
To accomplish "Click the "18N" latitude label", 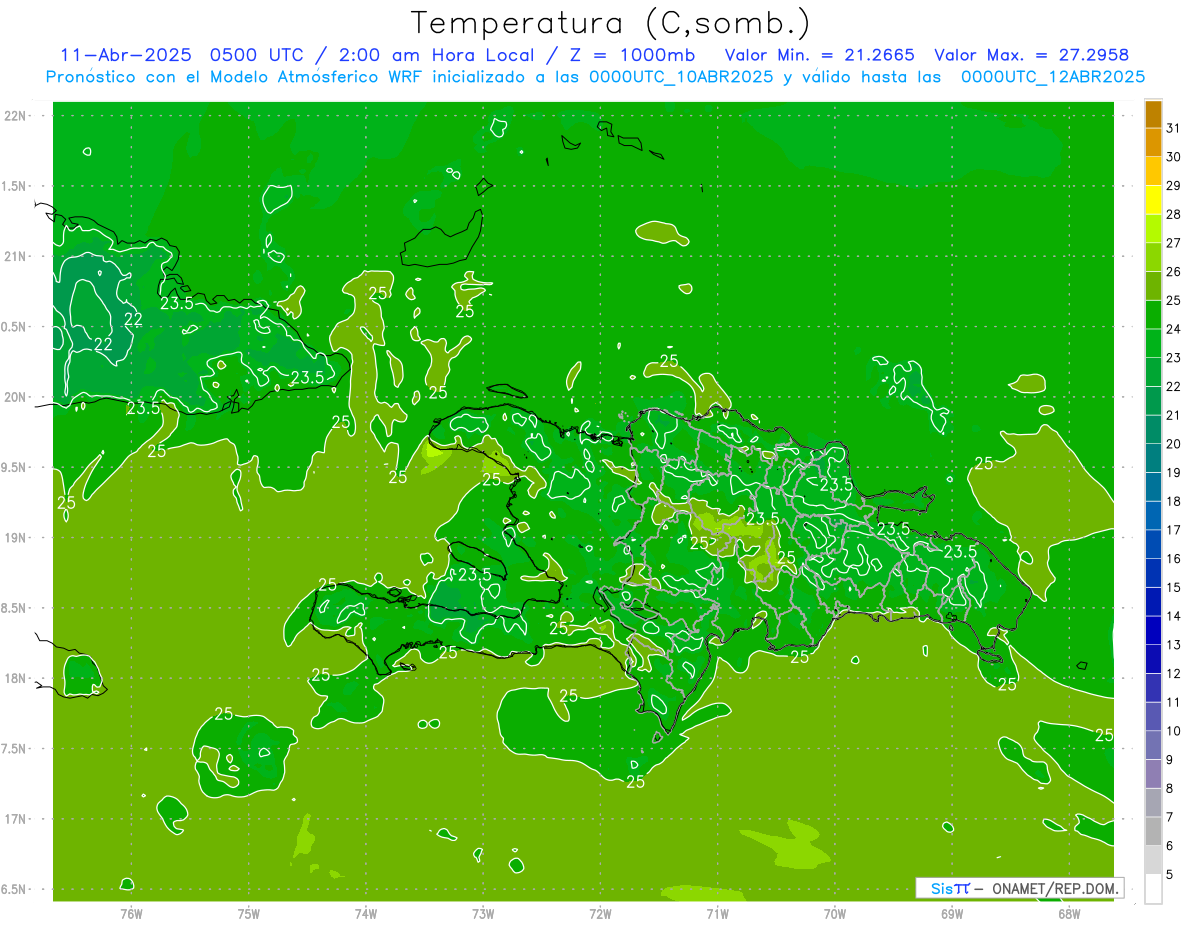I will tap(15, 679).
